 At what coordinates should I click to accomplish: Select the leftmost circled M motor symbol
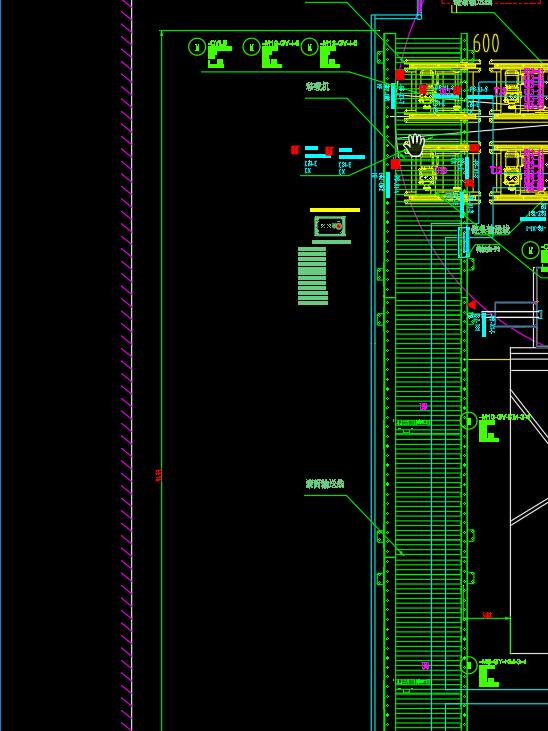tap(196, 47)
